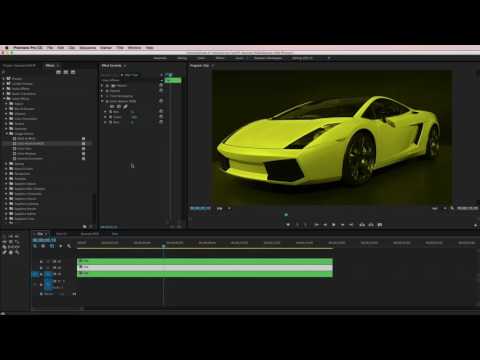The image size is (480, 360).
Task: Toggle animation stopwatch for Red
Action: 110,112
